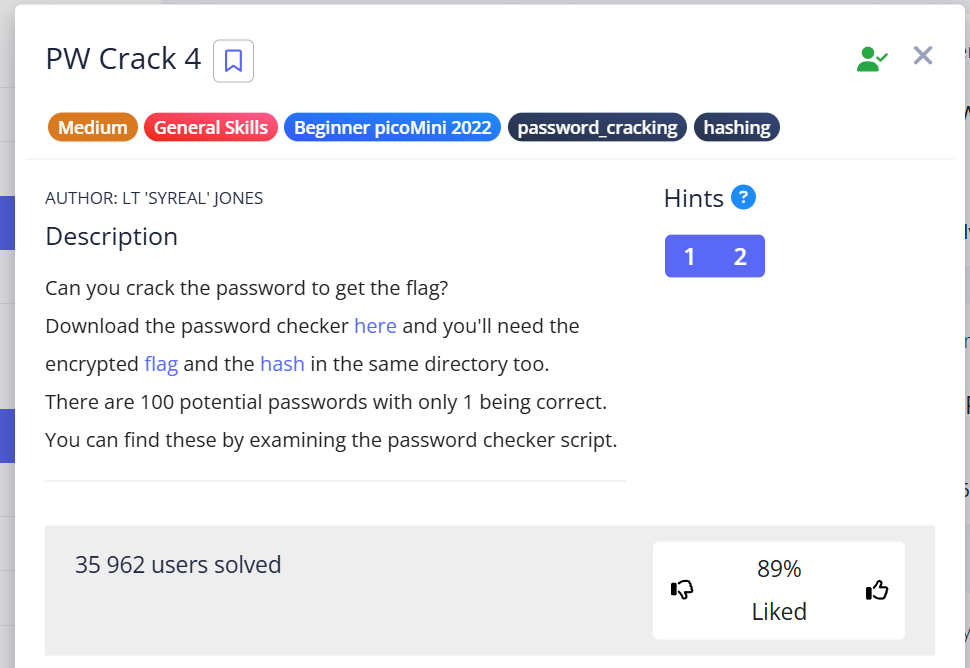Select the Medium difficulty tag
Image resolution: width=970 pixels, height=668 pixels.
point(93,127)
